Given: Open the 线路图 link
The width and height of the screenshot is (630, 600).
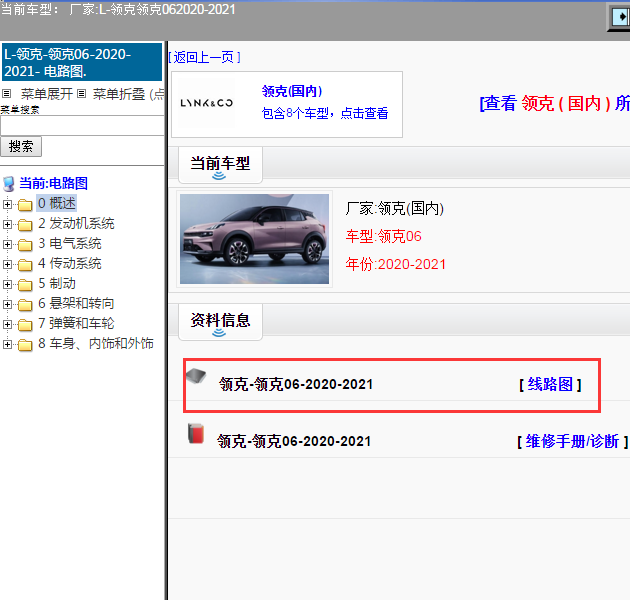Looking at the screenshot, I should [550, 385].
